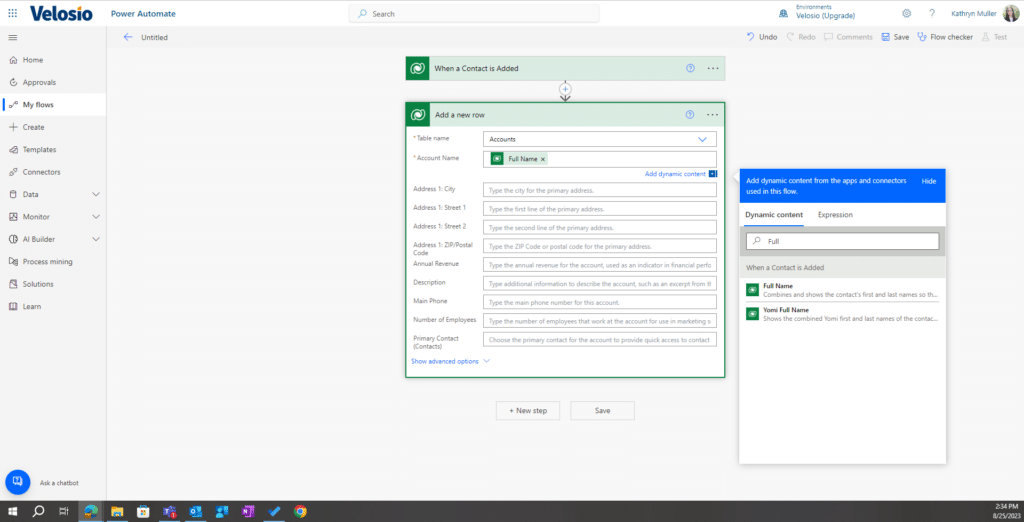Remove the Full Name token from Account Name
This screenshot has width=1024, height=522.
[543, 159]
